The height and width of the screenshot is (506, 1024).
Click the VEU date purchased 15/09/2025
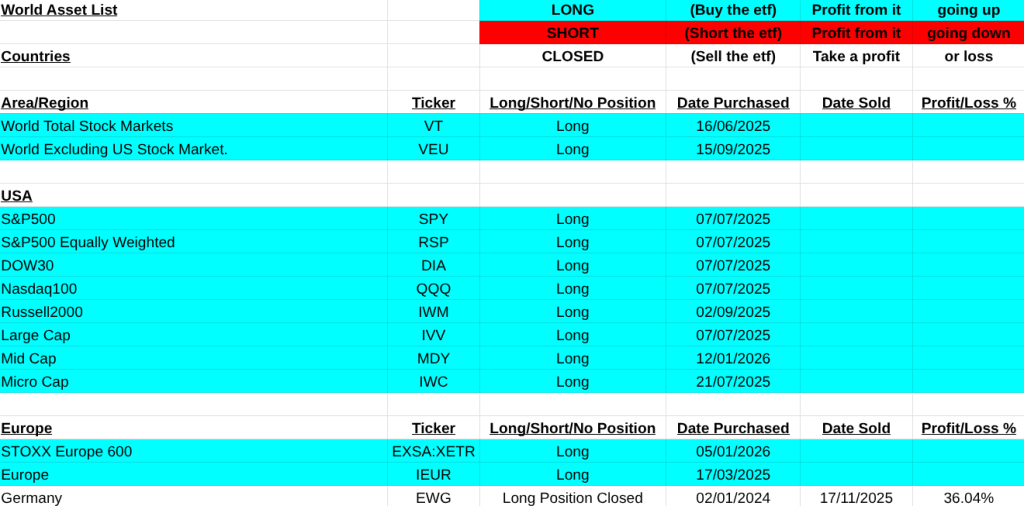(x=733, y=149)
